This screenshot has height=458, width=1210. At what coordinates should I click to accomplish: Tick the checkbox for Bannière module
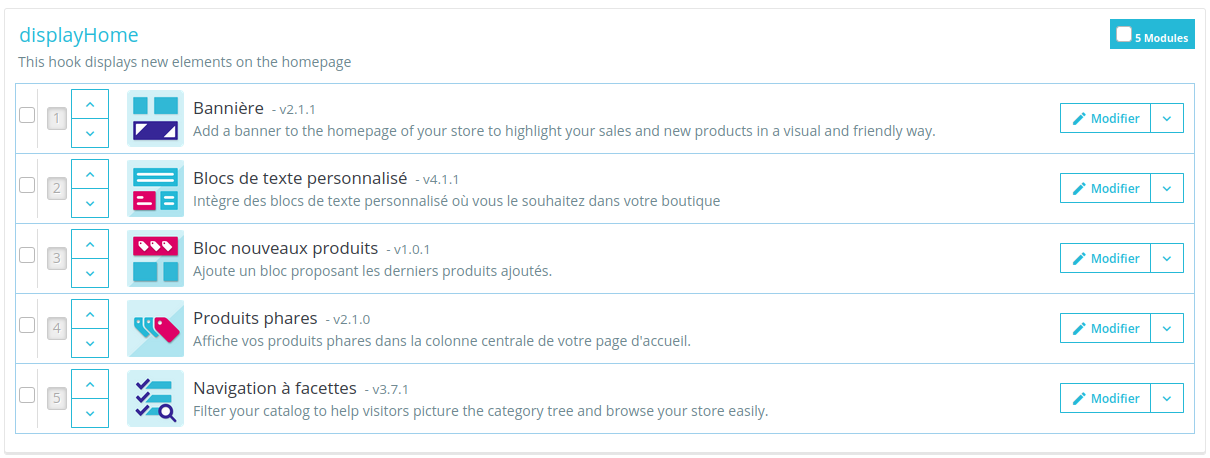(x=27, y=115)
